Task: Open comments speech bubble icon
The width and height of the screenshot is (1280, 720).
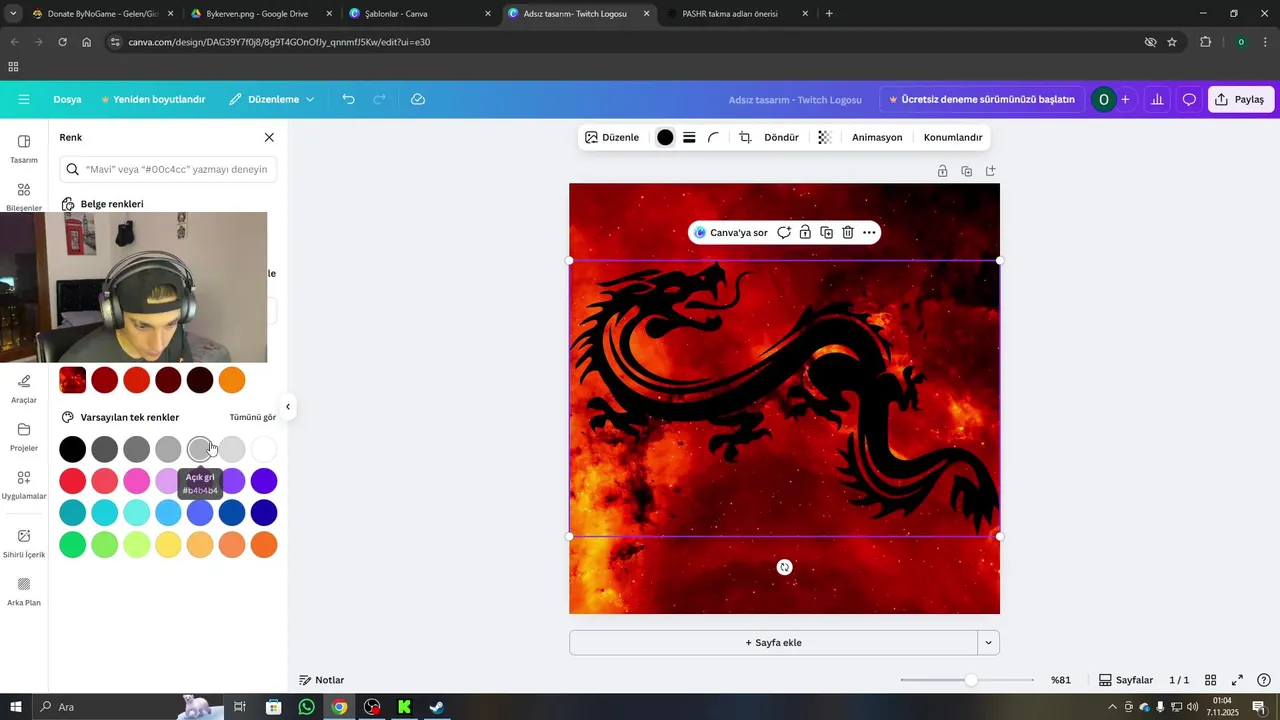Action: [x=1189, y=99]
